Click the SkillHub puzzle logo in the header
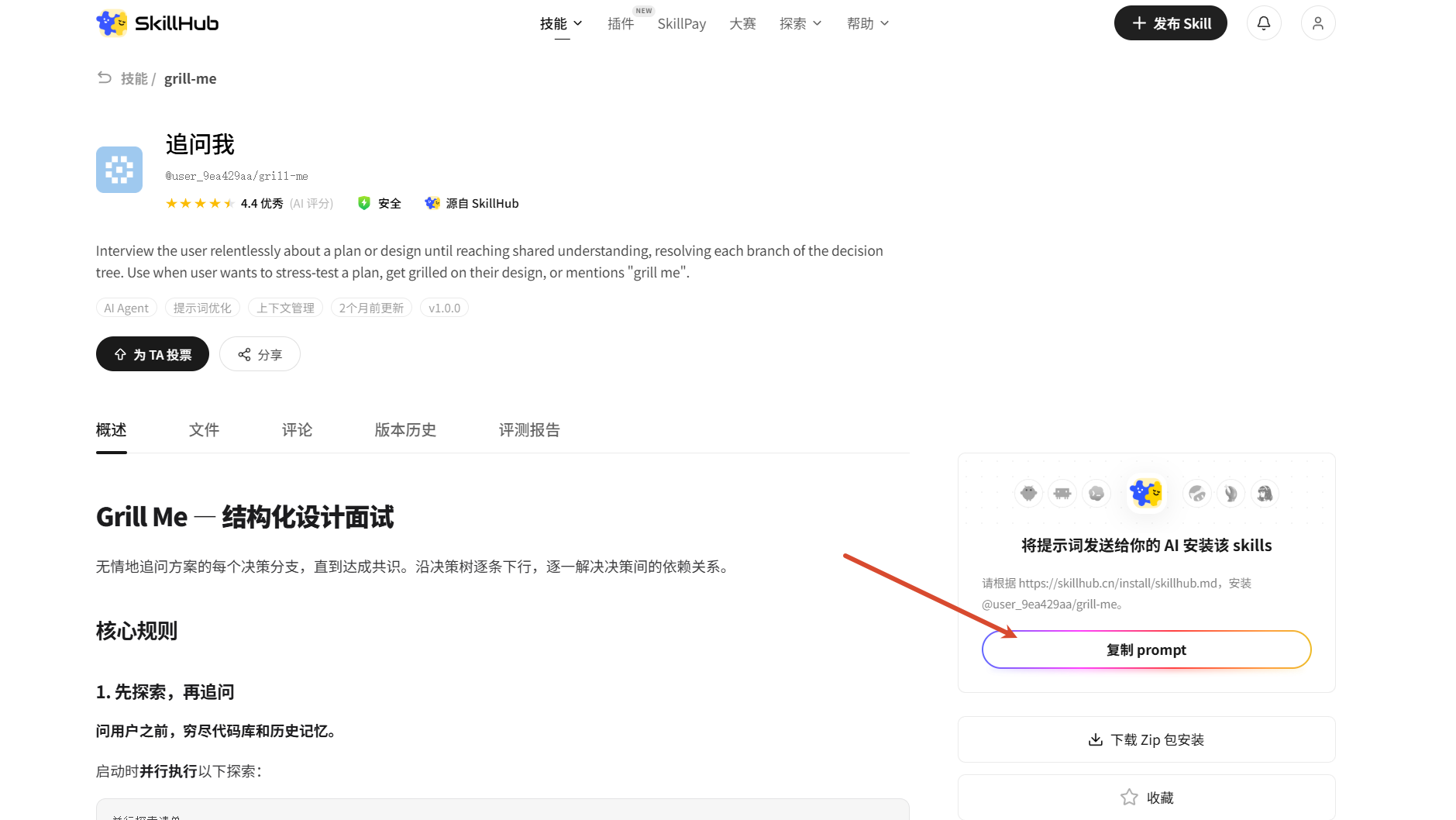1456x820 pixels. [x=112, y=23]
